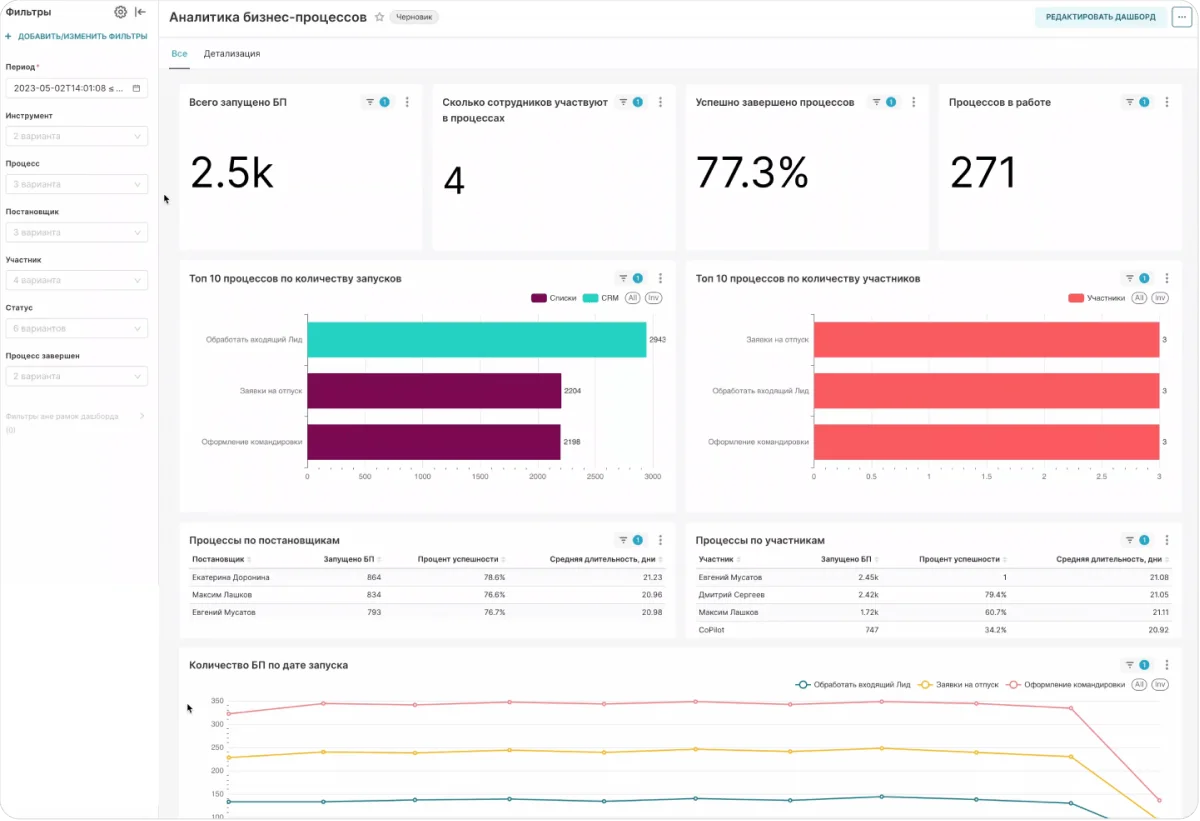The height and width of the screenshot is (821, 1200).
Task: Star the dashboard as favorite
Action: (379, 17)
